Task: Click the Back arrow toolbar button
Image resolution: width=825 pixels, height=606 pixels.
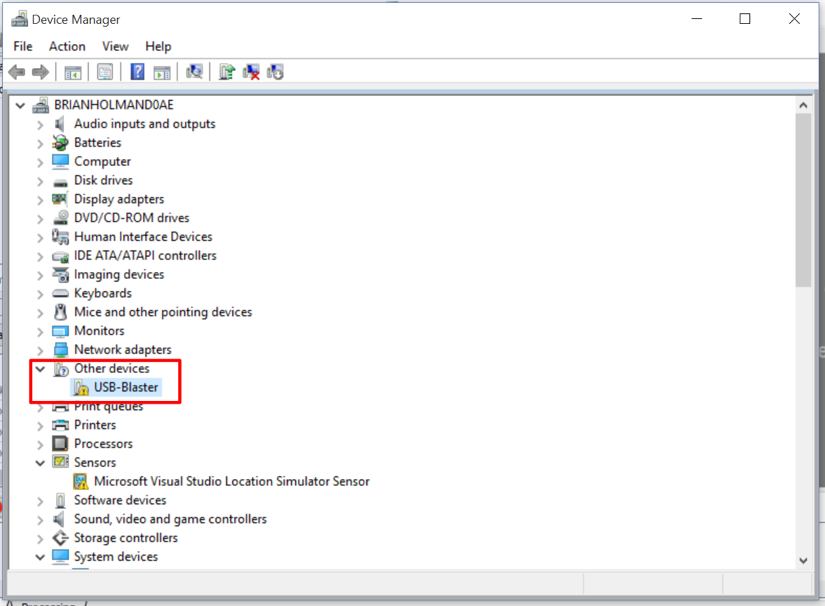Action: (x=17, y=72)
